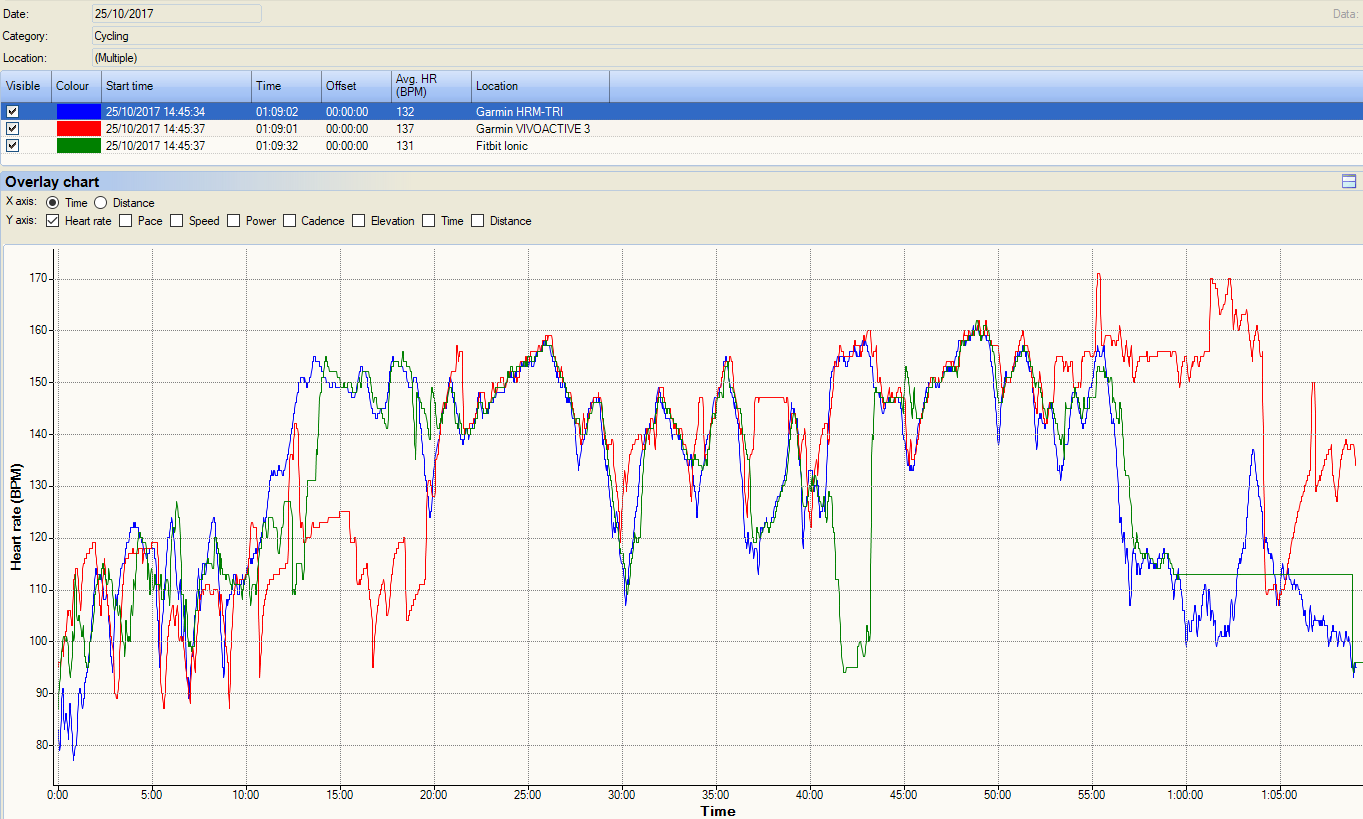Select the Garmin HRM-TRI location cell
Viewport: 1363px width, 819px height.
(541, 111)
